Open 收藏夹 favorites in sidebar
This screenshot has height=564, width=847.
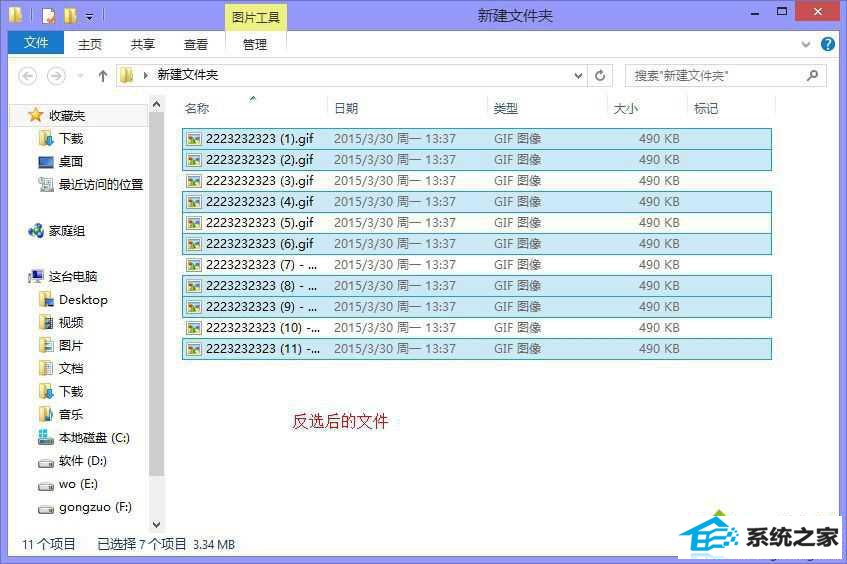coord(66,116)
